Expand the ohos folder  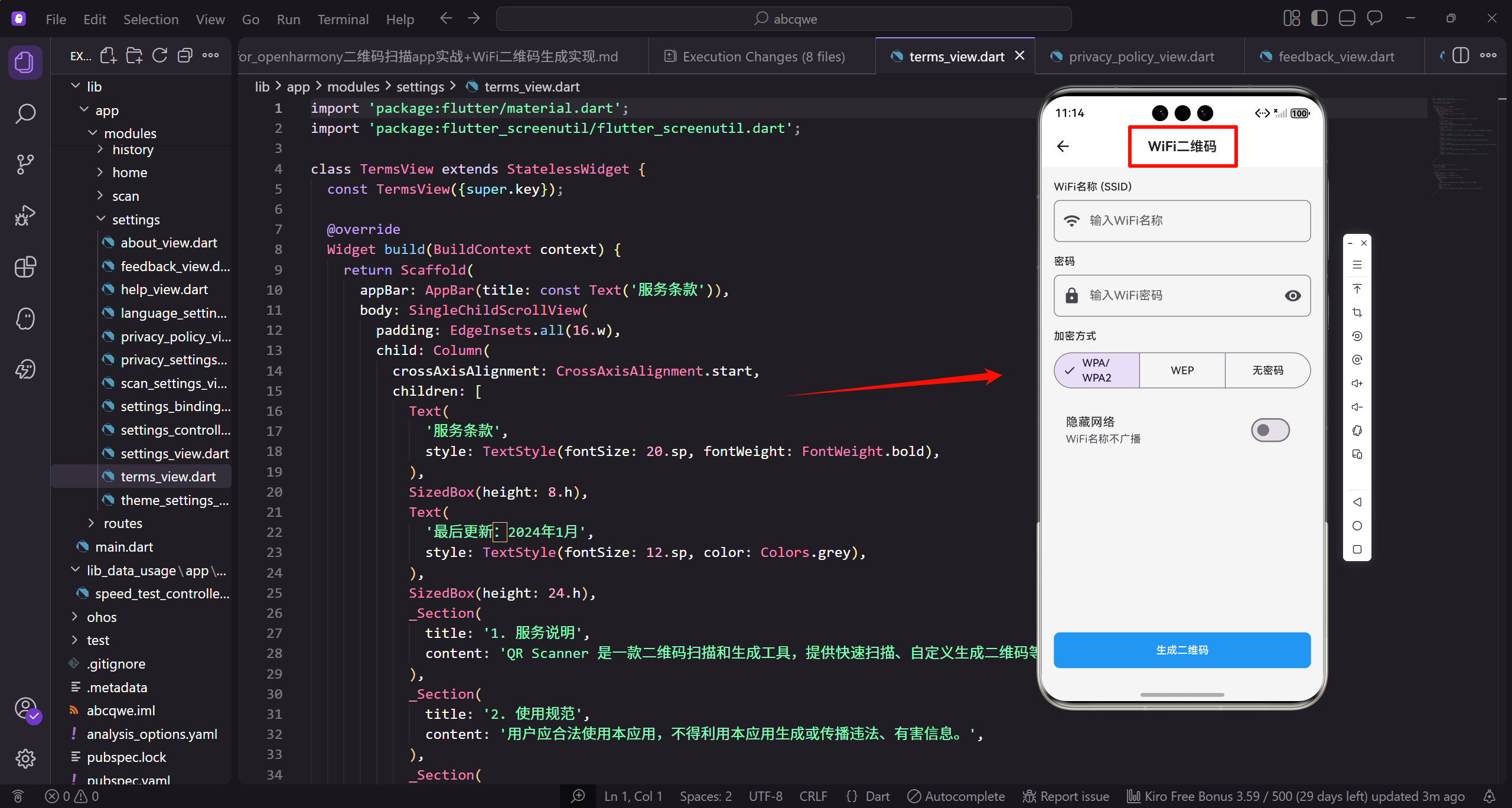(x=102, y=617)
